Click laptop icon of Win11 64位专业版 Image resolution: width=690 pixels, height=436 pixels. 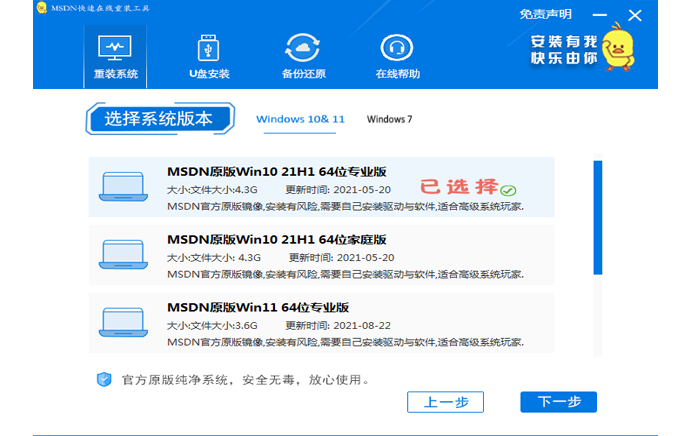point(123,322)
